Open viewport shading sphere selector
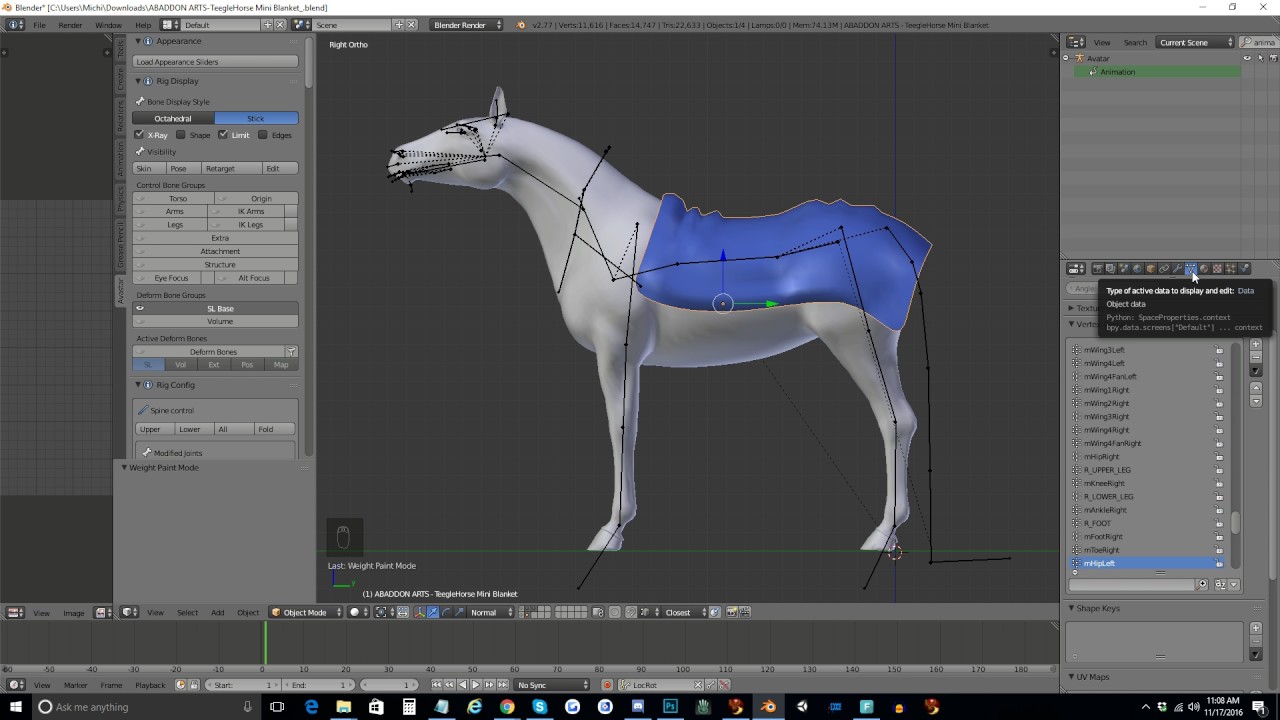 pyautogui.click(x=357, y=612)
